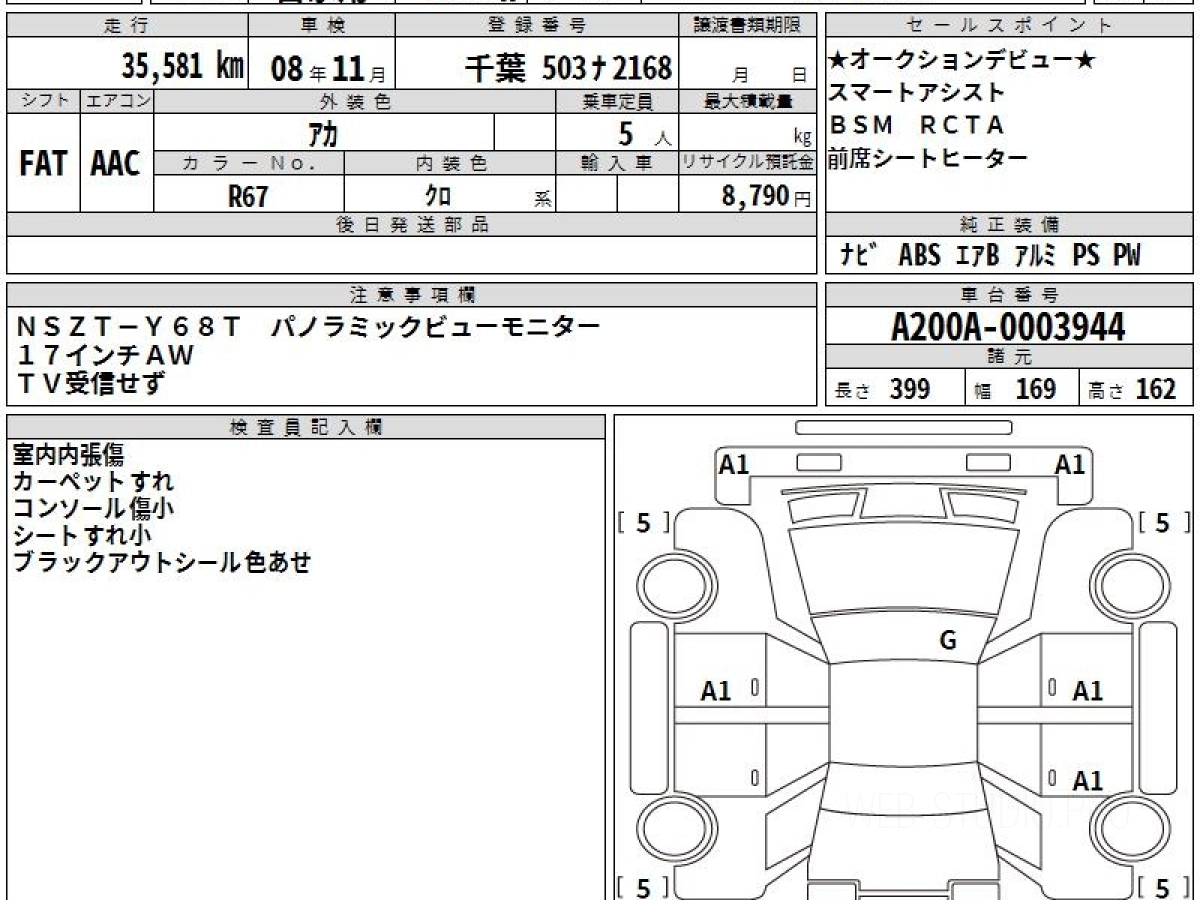
Task: Click the 車検 header cell
Action: click(x=321, y=26)
